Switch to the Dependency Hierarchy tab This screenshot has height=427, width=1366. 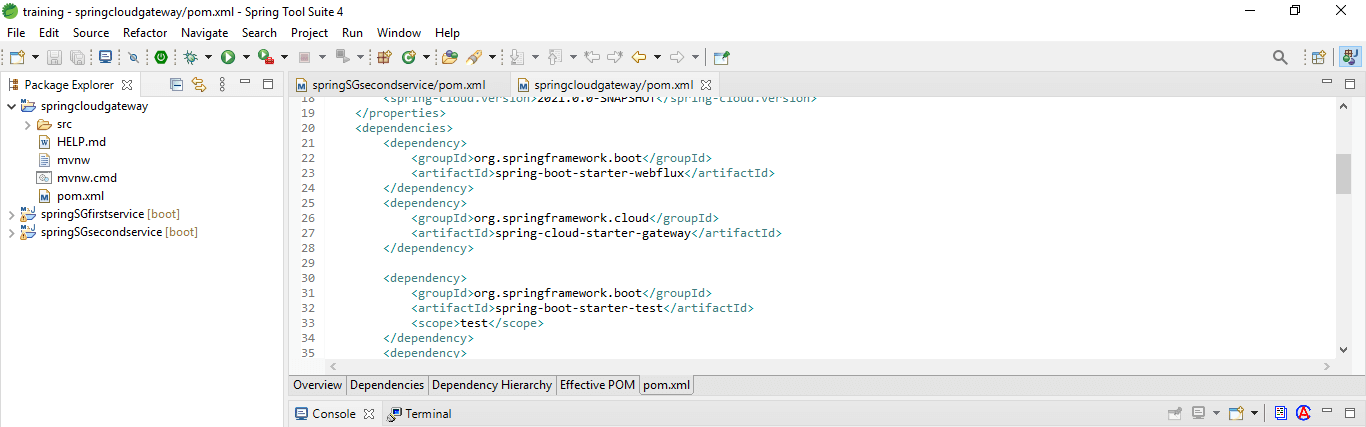click(491, 385)
